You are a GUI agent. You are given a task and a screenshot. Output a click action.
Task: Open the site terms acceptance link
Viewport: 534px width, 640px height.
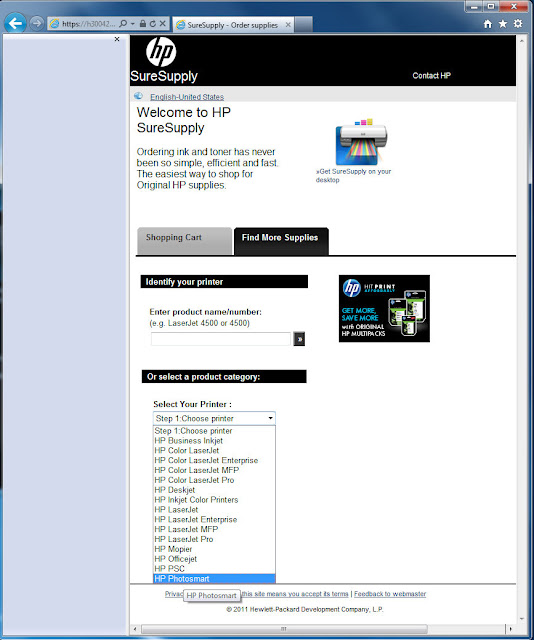[295, 594]
